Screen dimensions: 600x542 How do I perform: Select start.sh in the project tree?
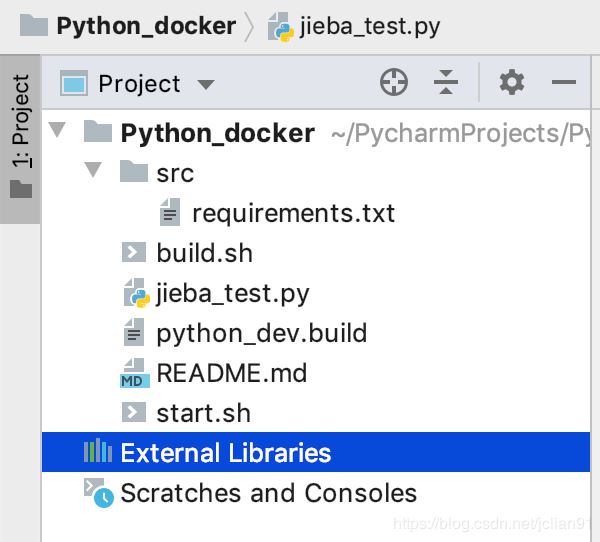point(203,413)
